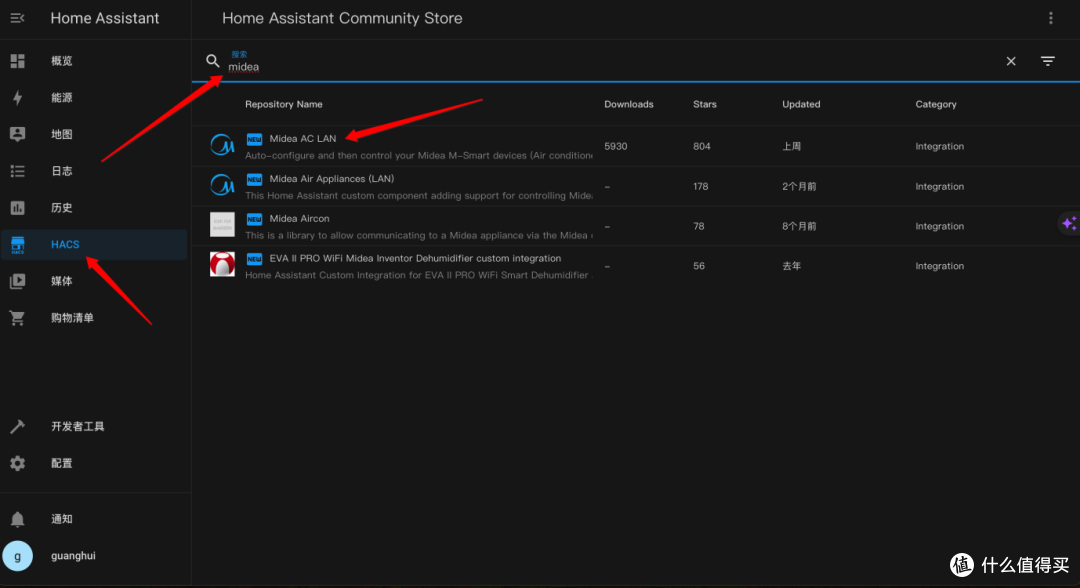Open the 能源 energy lightning icon

(x=17, y=98)
